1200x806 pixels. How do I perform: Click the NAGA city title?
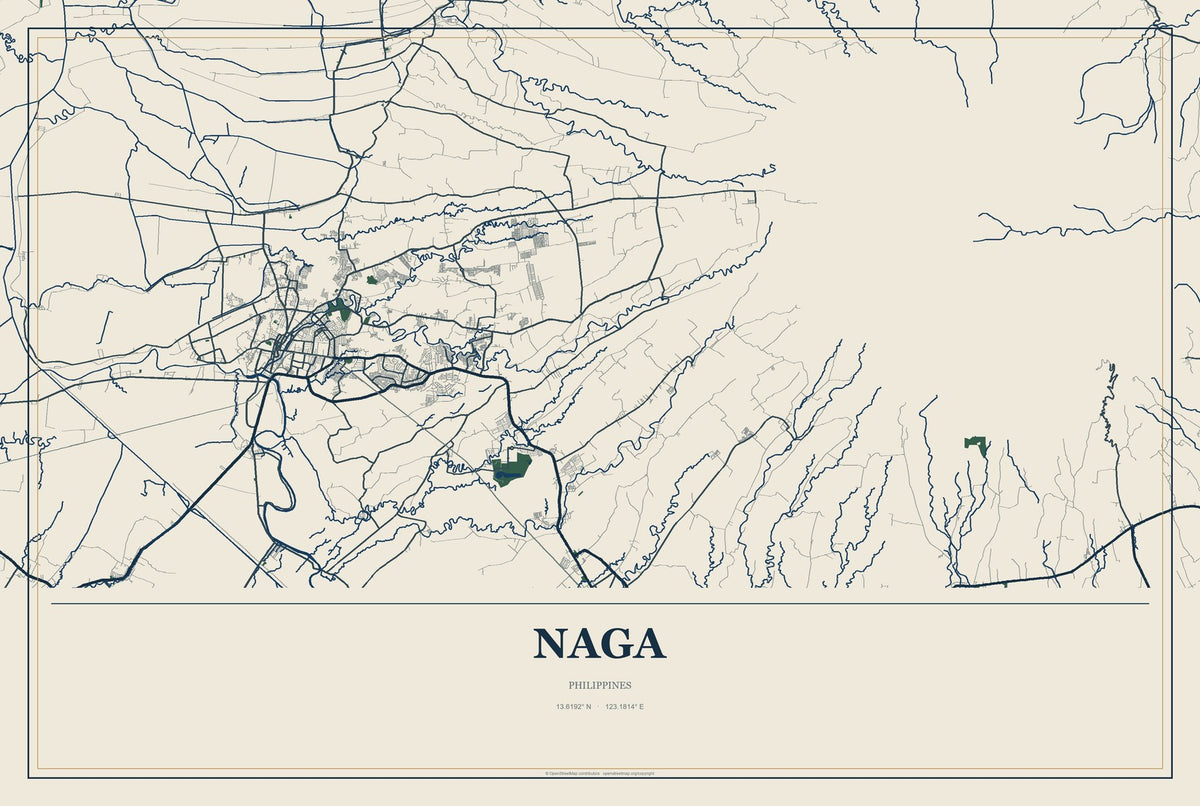pyautogui.click(x=600, y=643)
